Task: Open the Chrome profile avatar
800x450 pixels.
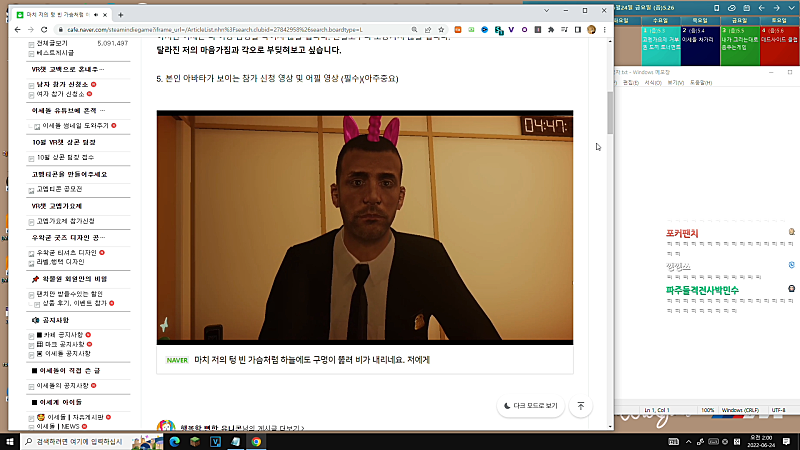Action: [x=591, y=30]
